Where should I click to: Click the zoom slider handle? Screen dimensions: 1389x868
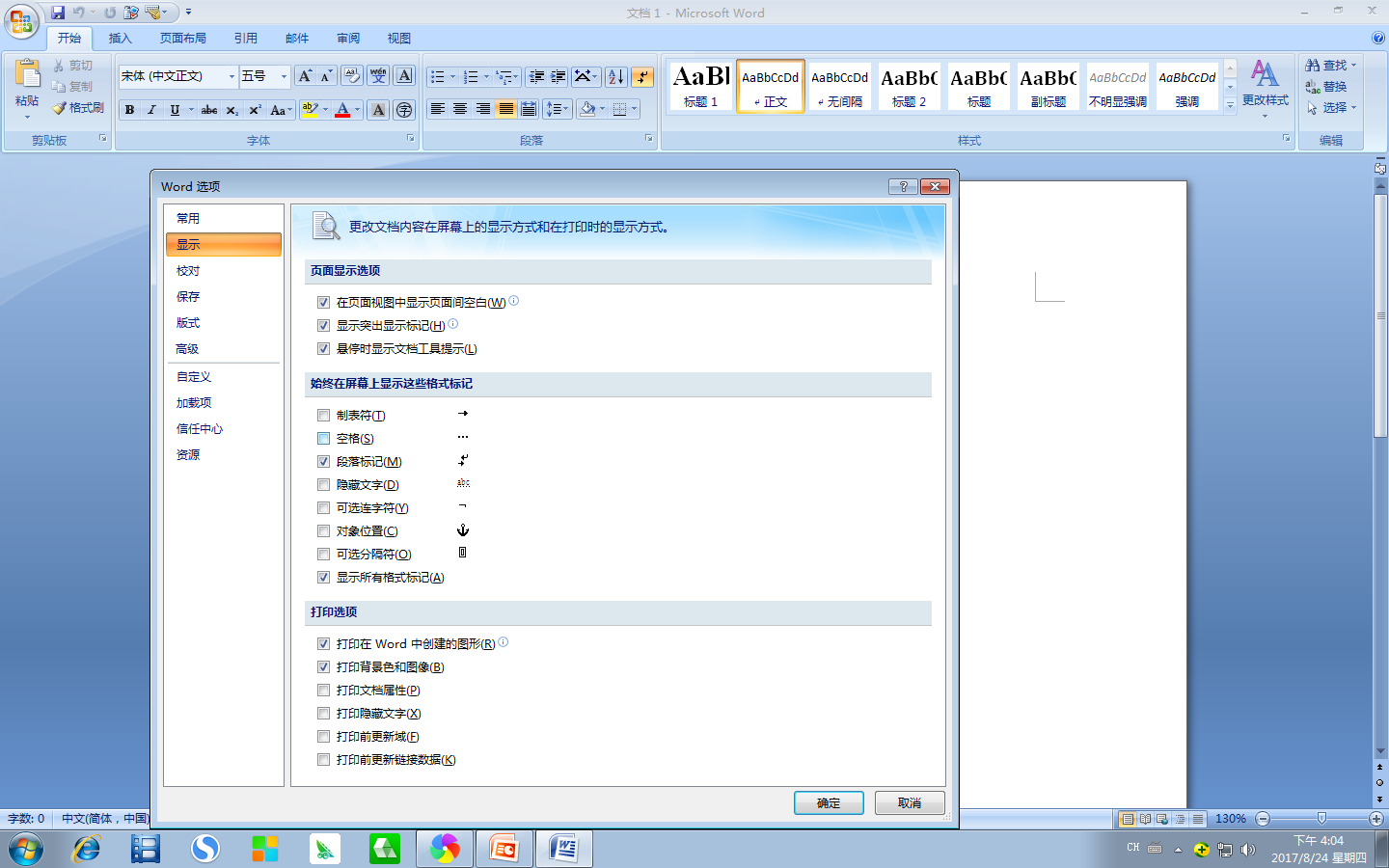tap(1321, 818)
